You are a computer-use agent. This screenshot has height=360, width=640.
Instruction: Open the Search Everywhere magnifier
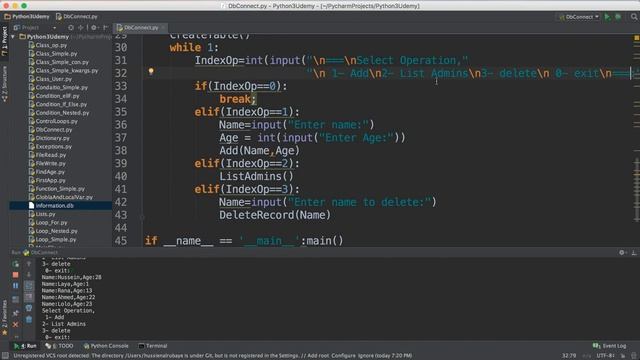click(x=634, y=17)
